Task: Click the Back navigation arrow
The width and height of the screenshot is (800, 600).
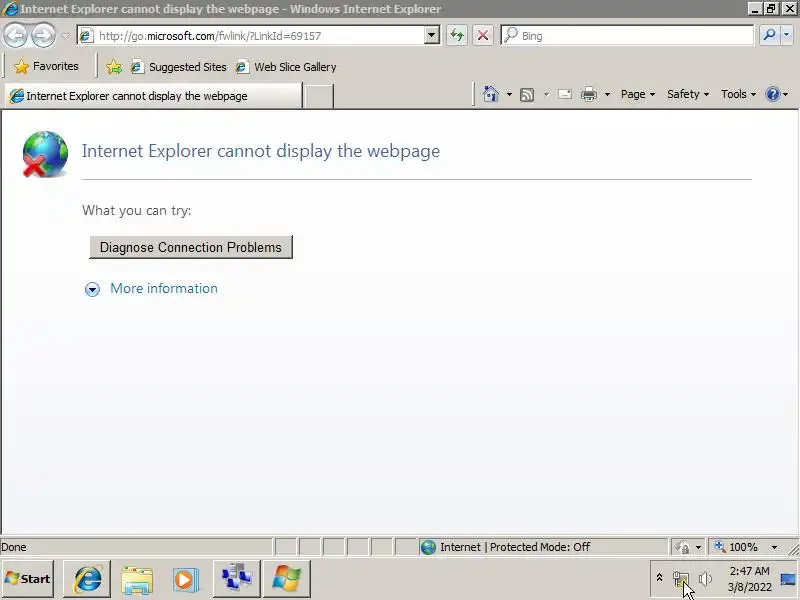Action: click(x=15, y=36)
